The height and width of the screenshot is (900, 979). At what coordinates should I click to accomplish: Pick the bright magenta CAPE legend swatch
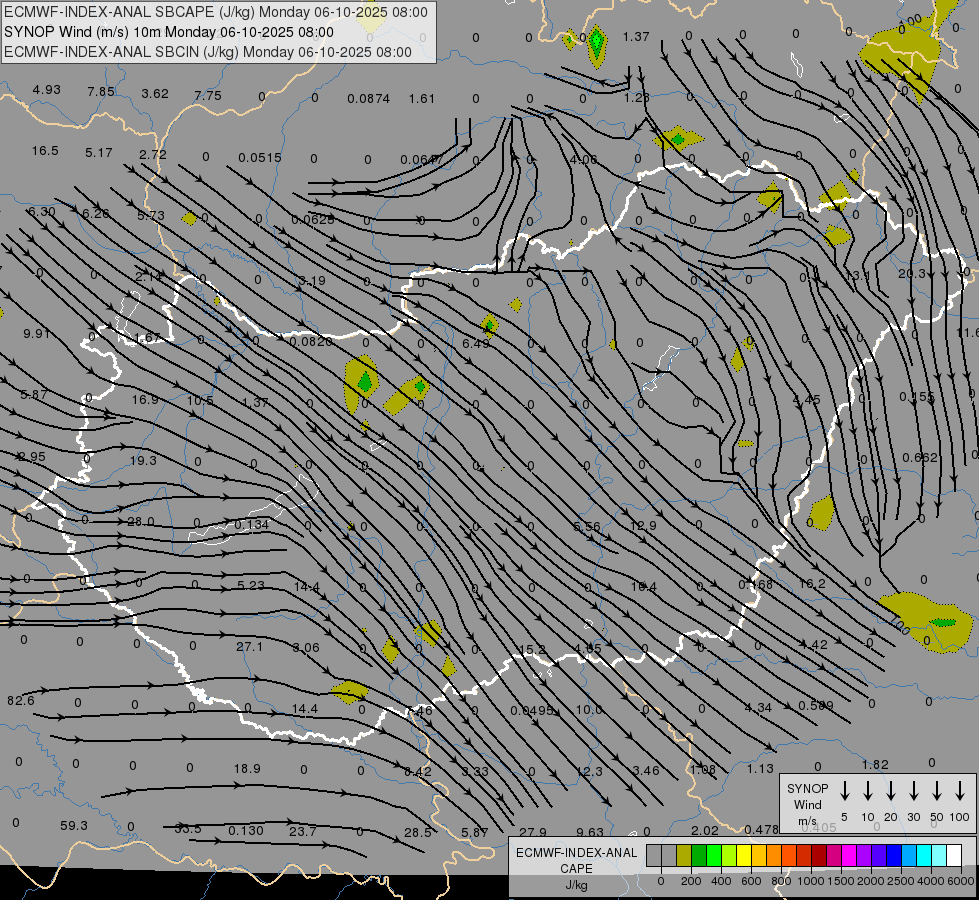pyautogui.click(x=849, y=855)
